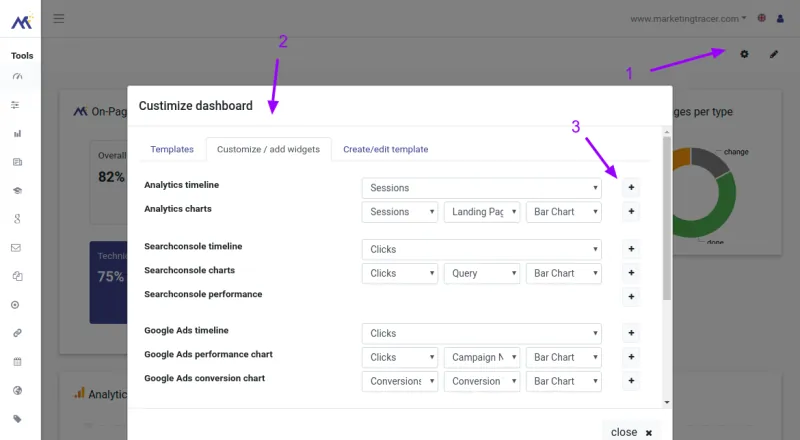The image size is (800, 440).
Task: Open Analytics charts Landing Page dropdown
Action: [482, 212]
